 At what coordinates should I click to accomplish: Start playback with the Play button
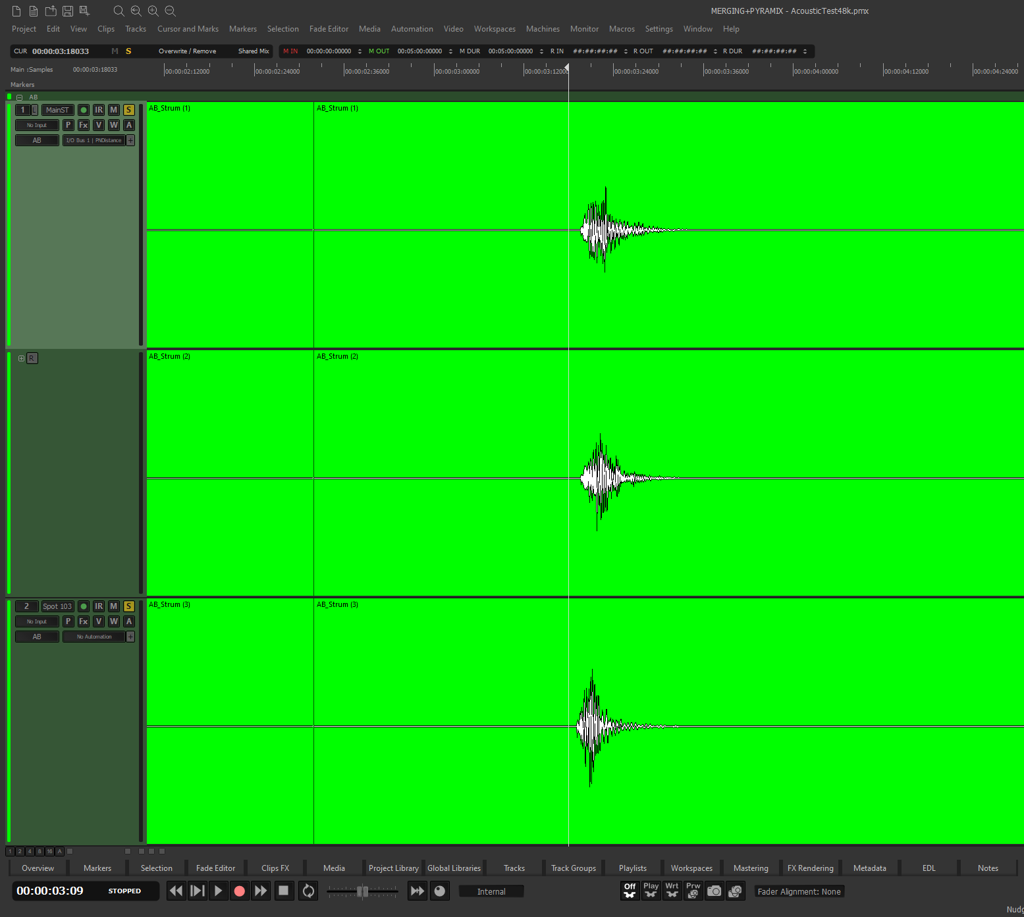coord(218,891)
